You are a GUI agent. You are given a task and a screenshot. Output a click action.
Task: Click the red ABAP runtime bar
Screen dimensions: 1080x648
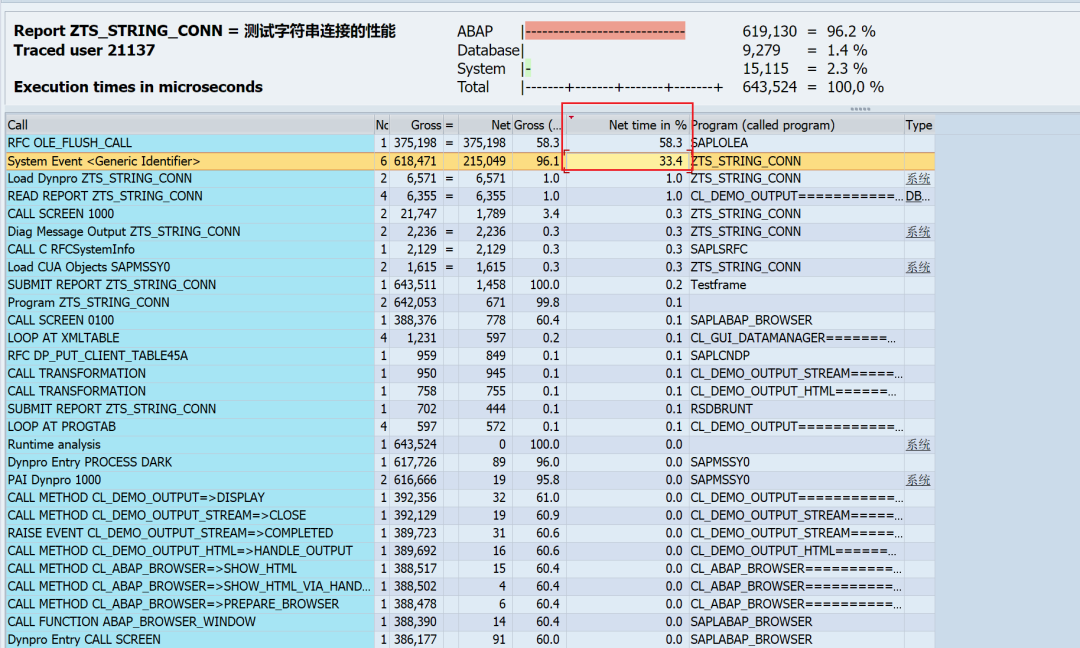tap(605, 31)
